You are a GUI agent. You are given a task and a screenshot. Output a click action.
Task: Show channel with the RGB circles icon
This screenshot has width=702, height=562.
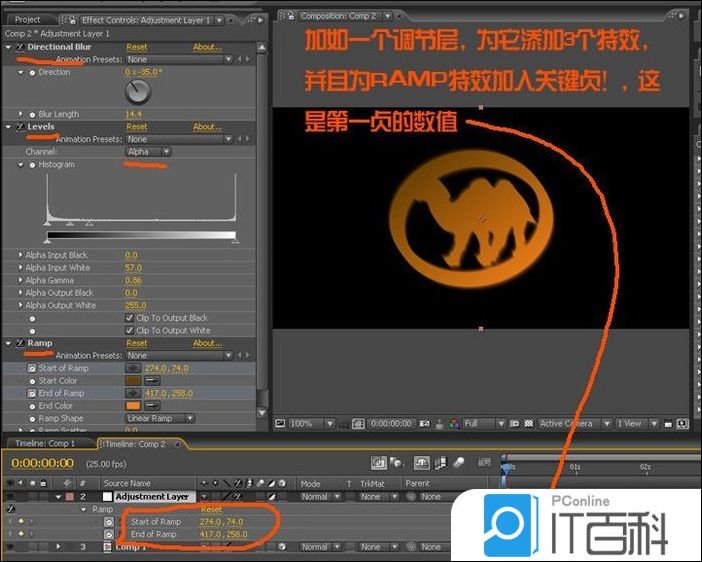pyautogui.click(x=454, y=423)
